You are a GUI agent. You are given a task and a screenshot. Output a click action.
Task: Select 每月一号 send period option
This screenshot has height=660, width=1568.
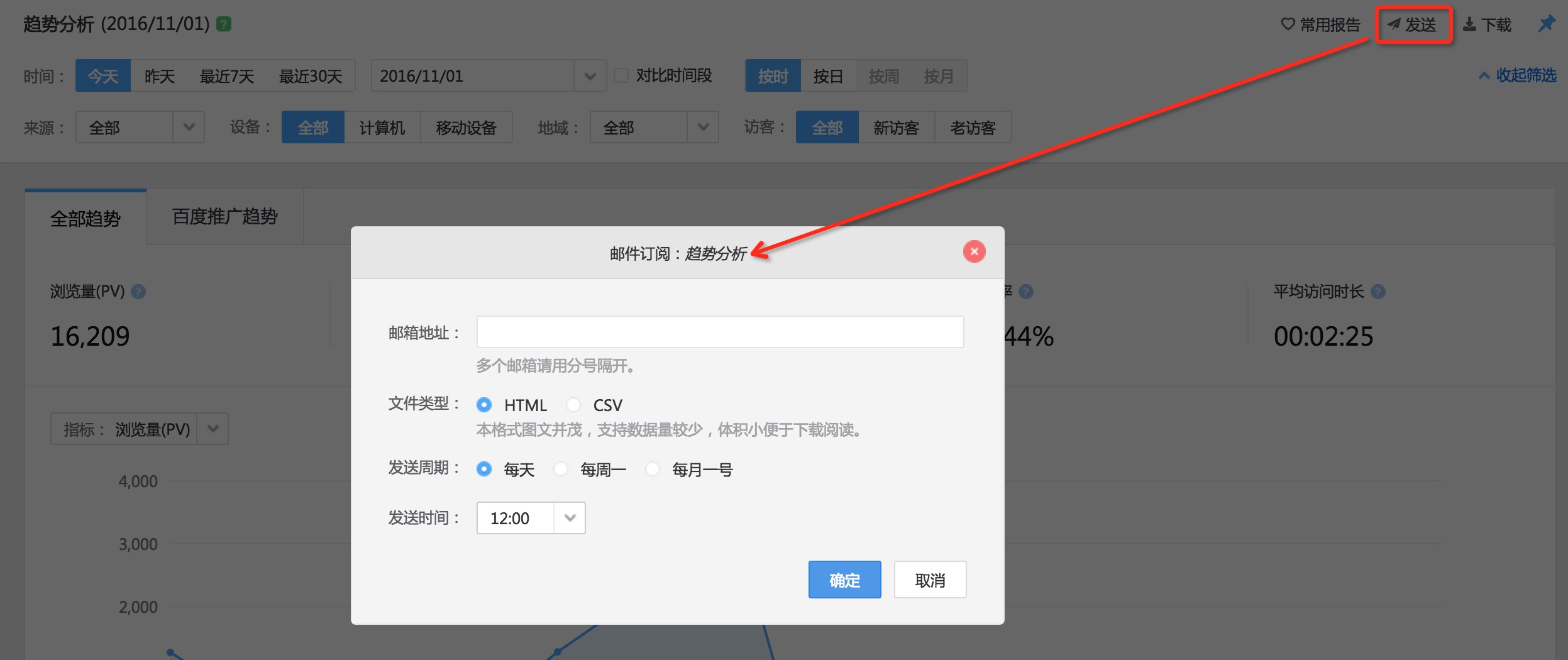653,470
